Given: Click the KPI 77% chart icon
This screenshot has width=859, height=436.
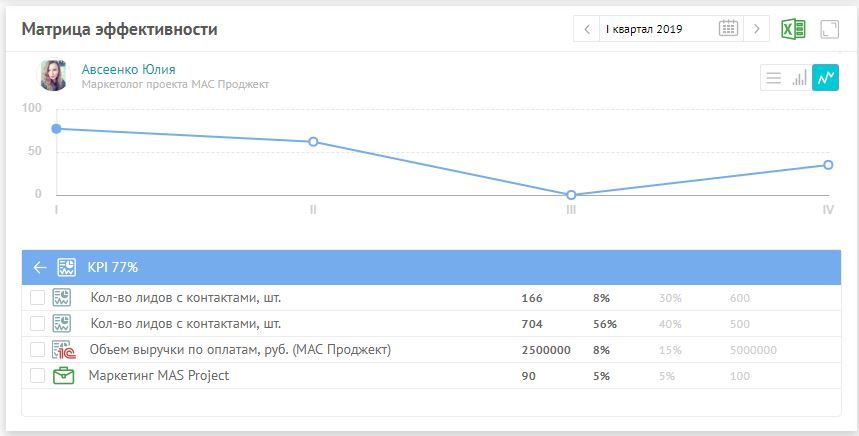Looking at the screenshot, I should click(x=66, y=267).
